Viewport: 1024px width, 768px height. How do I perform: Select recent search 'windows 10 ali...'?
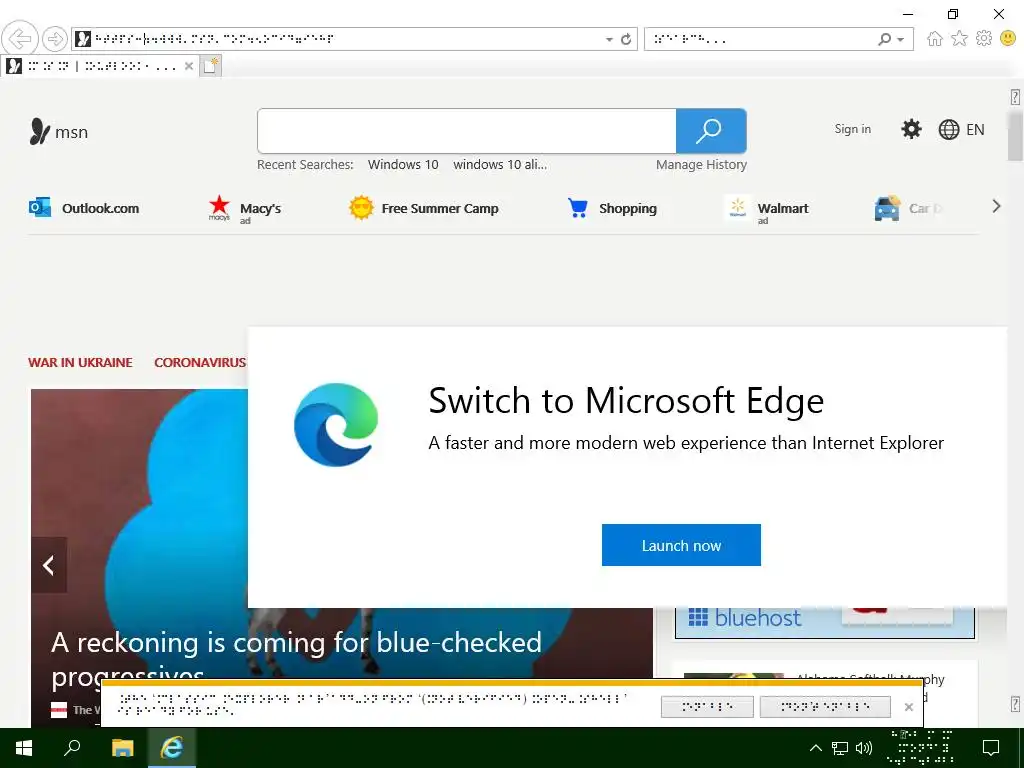pos(500,165)
